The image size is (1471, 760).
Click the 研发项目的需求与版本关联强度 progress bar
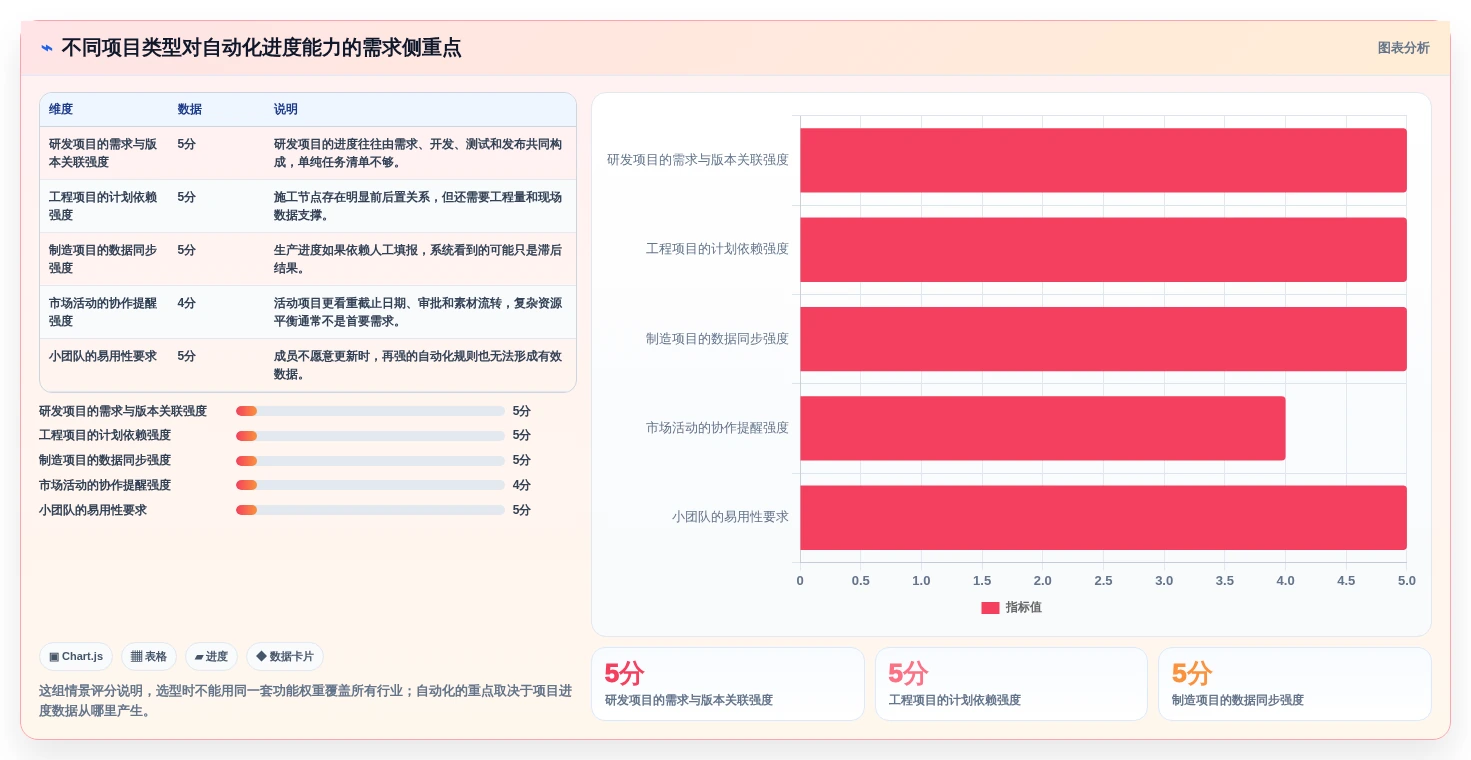[x=370, y=411]
